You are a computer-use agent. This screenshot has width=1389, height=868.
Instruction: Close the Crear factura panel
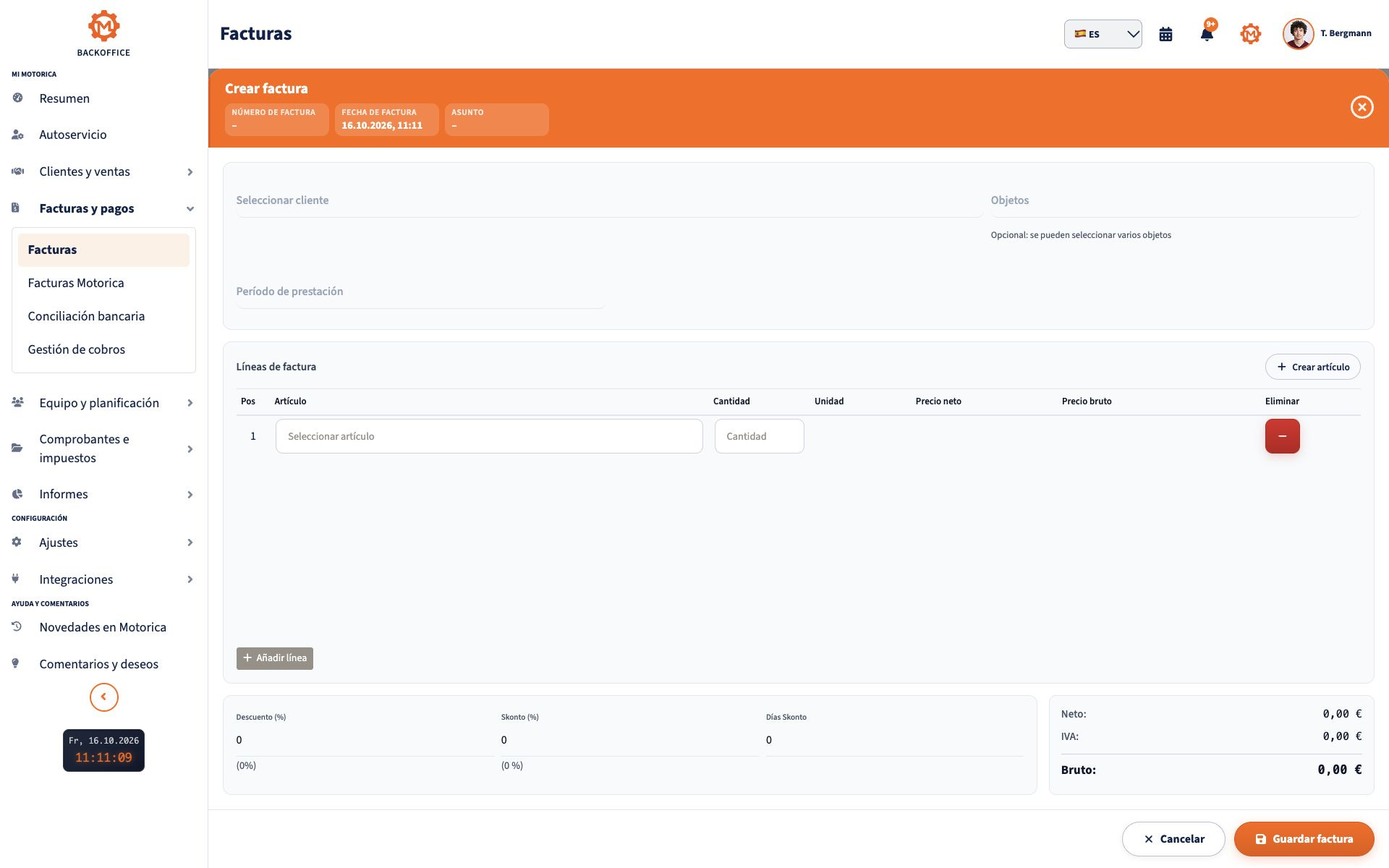pyautogui.click(x=1362, y=107)
